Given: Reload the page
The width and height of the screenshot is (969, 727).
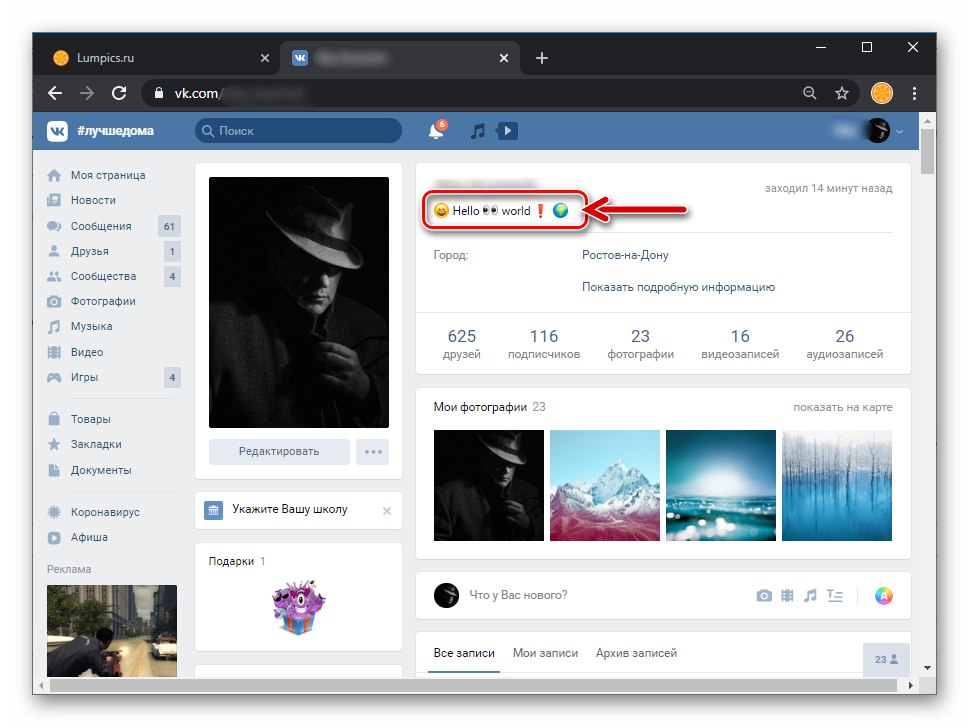Looking at the screenshot, I should pyautogui.click(x=119, y=93).
